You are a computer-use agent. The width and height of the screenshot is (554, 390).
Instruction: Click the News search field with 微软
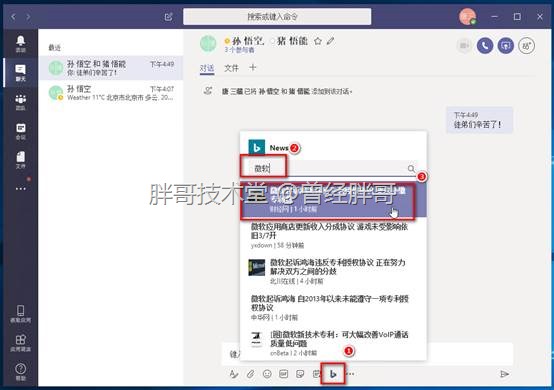(329, 169)
